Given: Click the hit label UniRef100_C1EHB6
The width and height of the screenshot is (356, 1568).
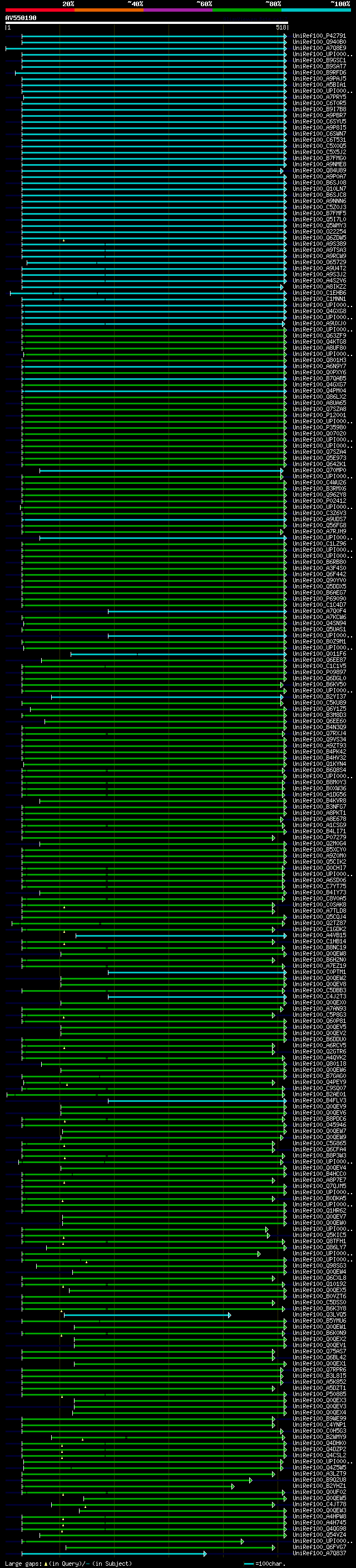Looking at the screenshot, I should pos(319,293).
